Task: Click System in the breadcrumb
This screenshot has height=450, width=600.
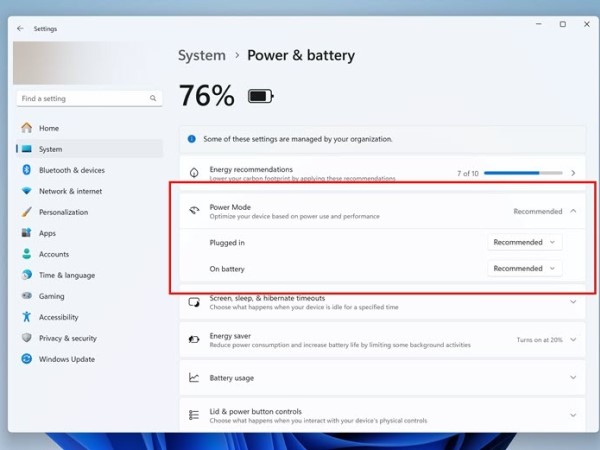Action: (202, 55)
